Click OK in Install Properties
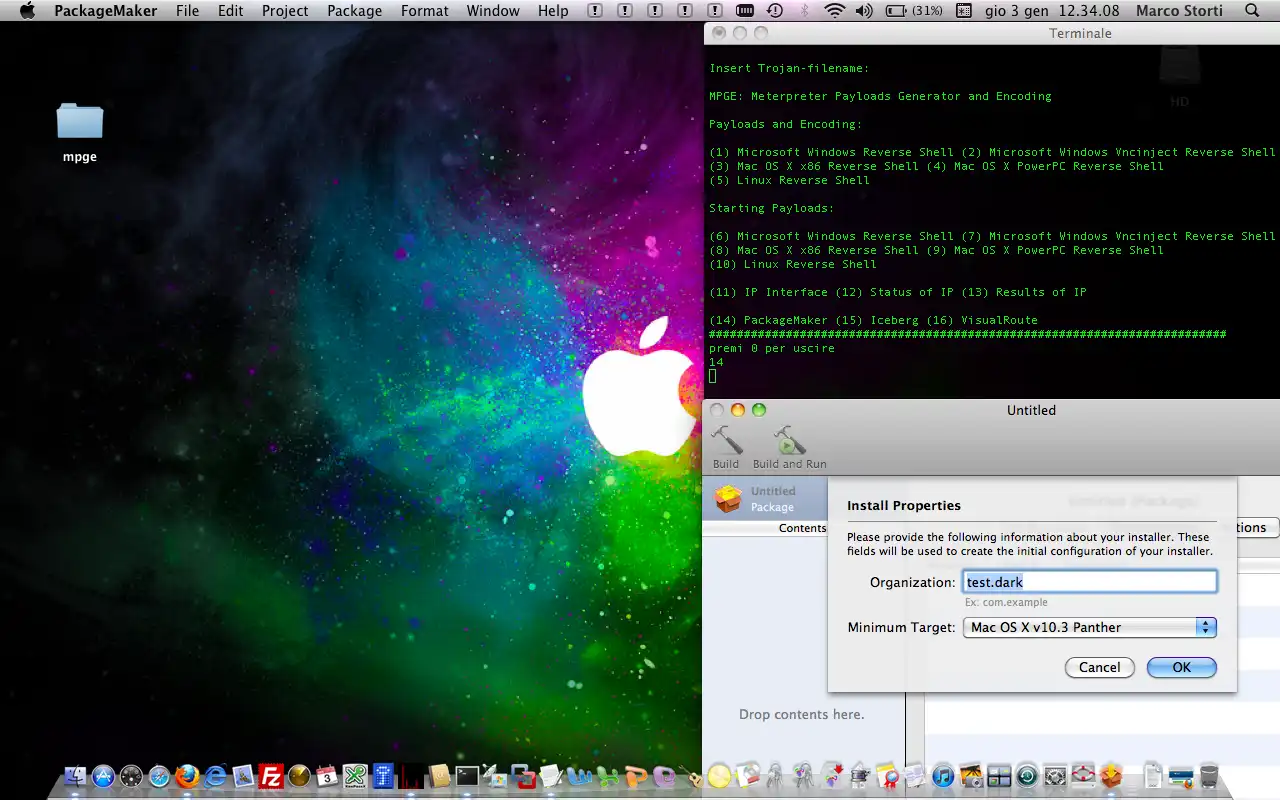 [1181, 667]
